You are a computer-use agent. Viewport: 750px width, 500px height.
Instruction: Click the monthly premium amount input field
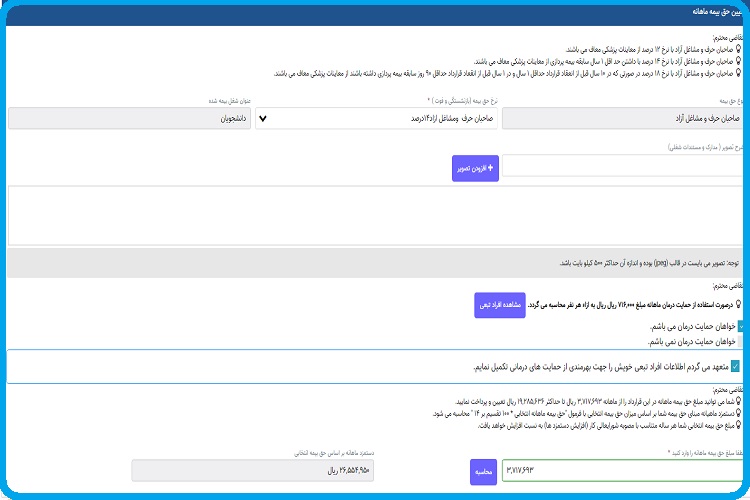coord(622,470)
